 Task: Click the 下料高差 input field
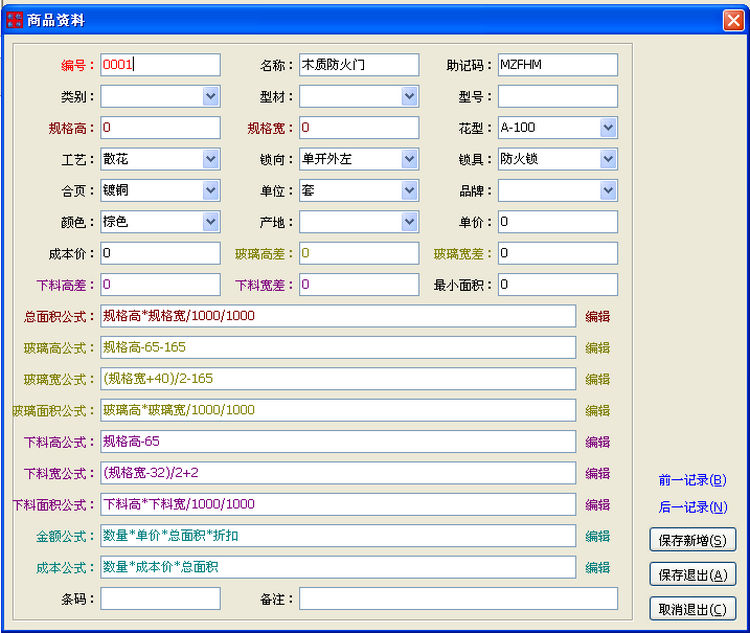[x=160, y=285]
